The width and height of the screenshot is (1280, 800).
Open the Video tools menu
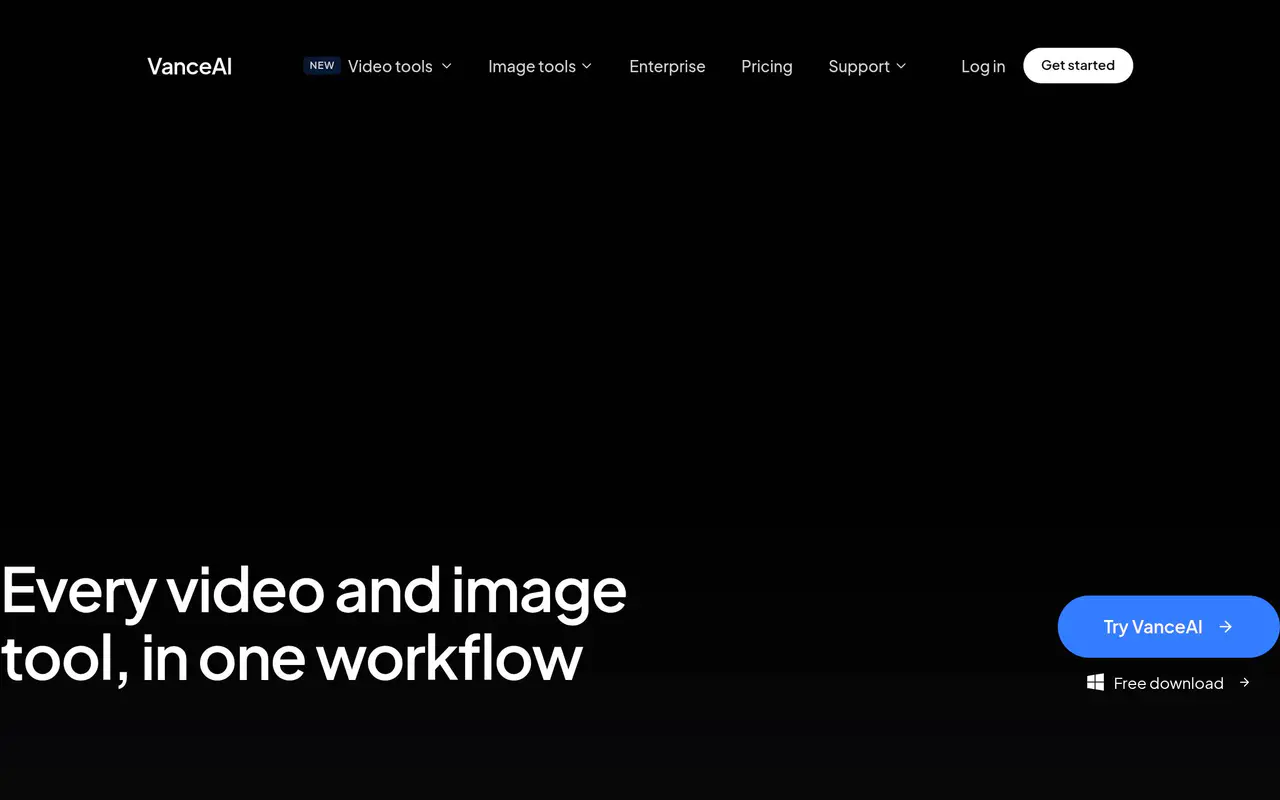point(390,67)
